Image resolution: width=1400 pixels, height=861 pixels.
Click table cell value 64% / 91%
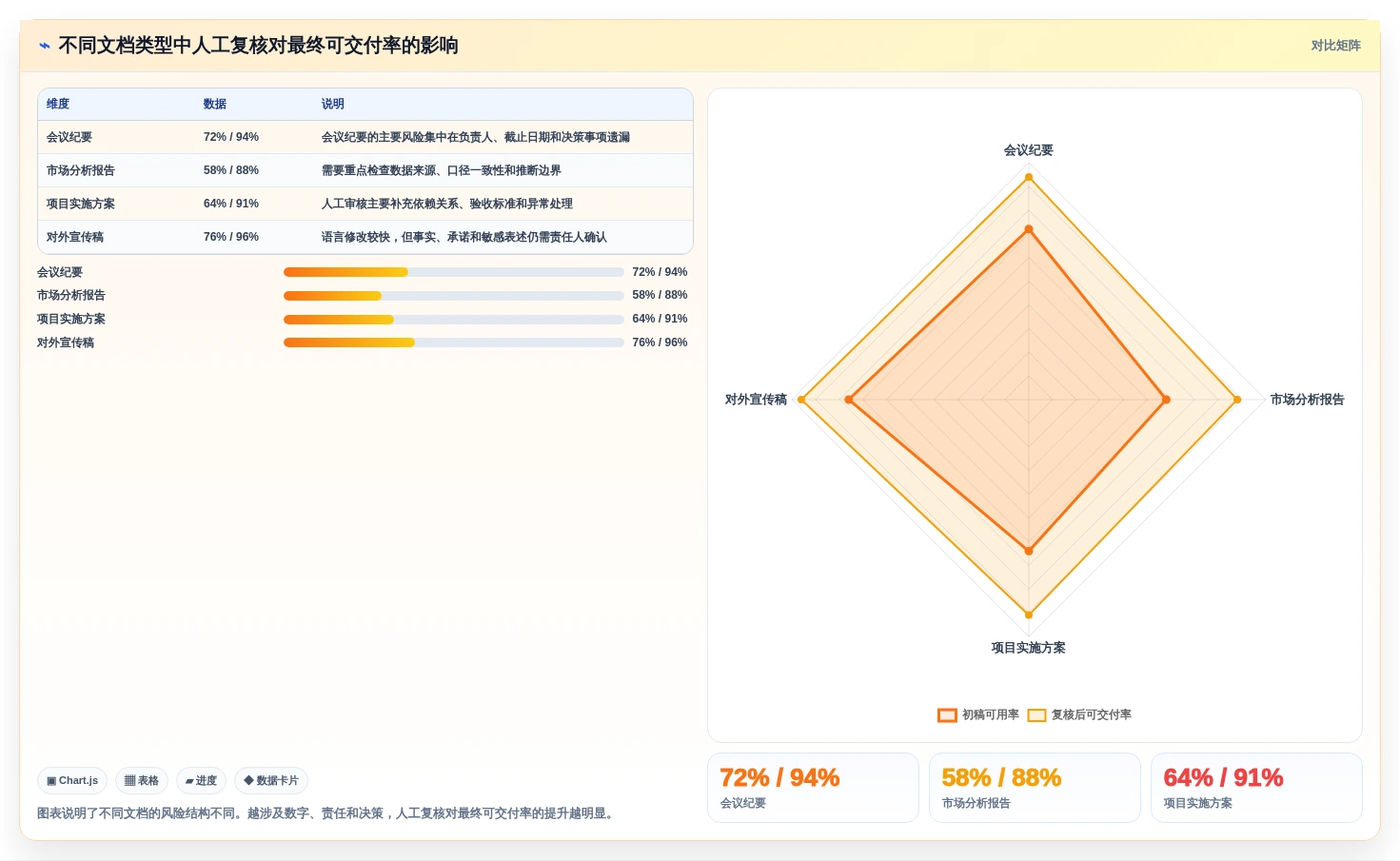coord(231,205)
